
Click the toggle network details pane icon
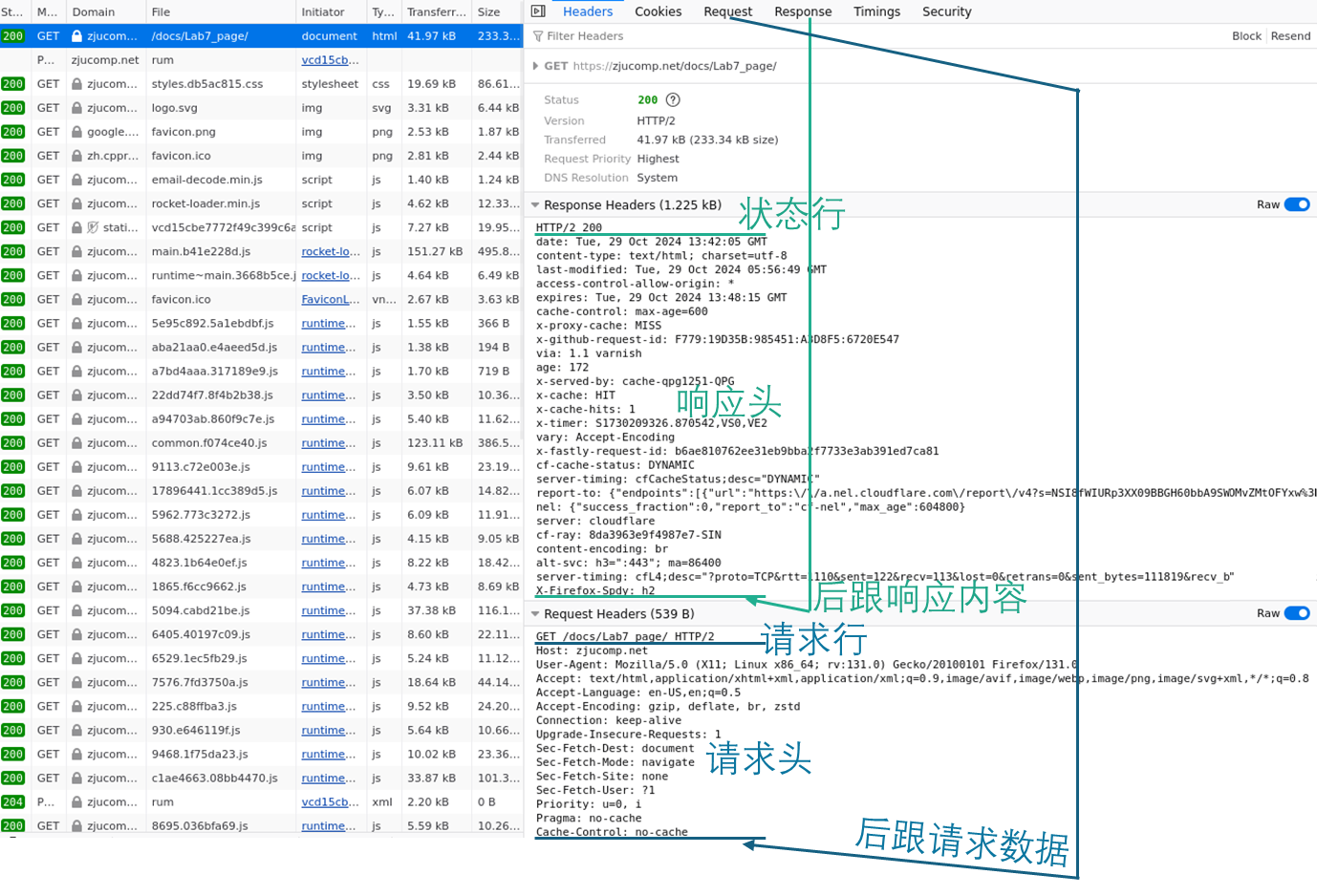pos(538,11)
